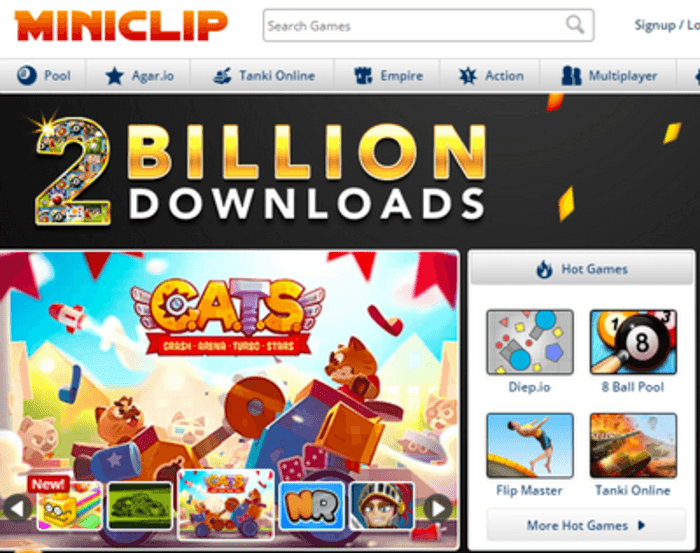Image resolution: width=700 pixels, height=553 pixels.
Task: Advance the carousel with right arrow
Action: [438, 508]
